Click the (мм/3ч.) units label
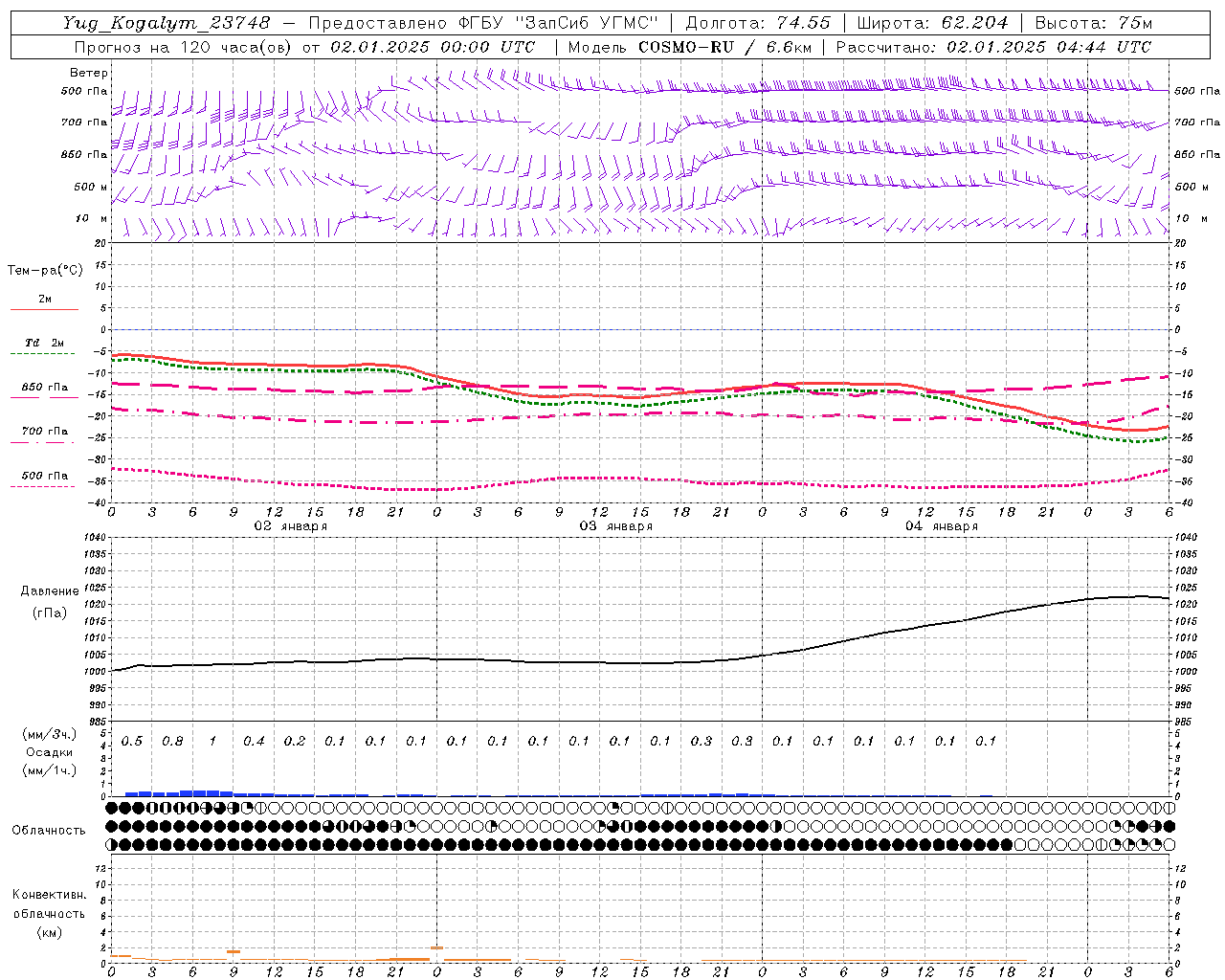The image size is (1225, 980). pos(50,734)
